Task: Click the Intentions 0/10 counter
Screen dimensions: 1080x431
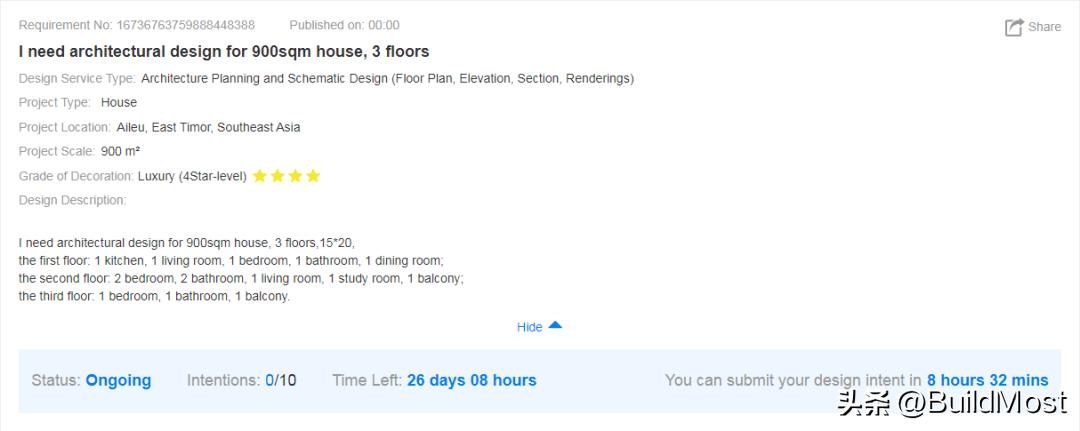Action: (x=280, y=380)
